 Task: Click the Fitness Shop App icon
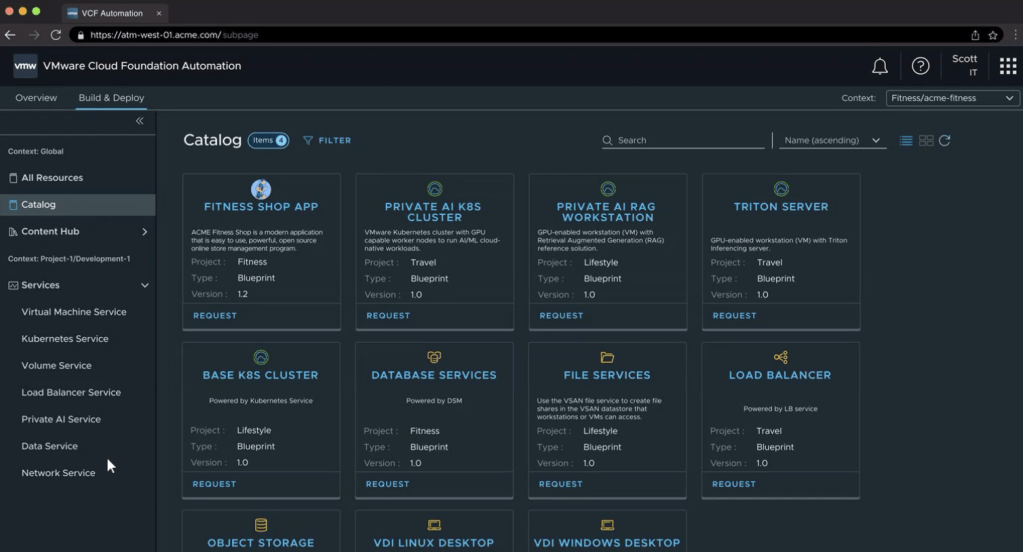point(261,189)
